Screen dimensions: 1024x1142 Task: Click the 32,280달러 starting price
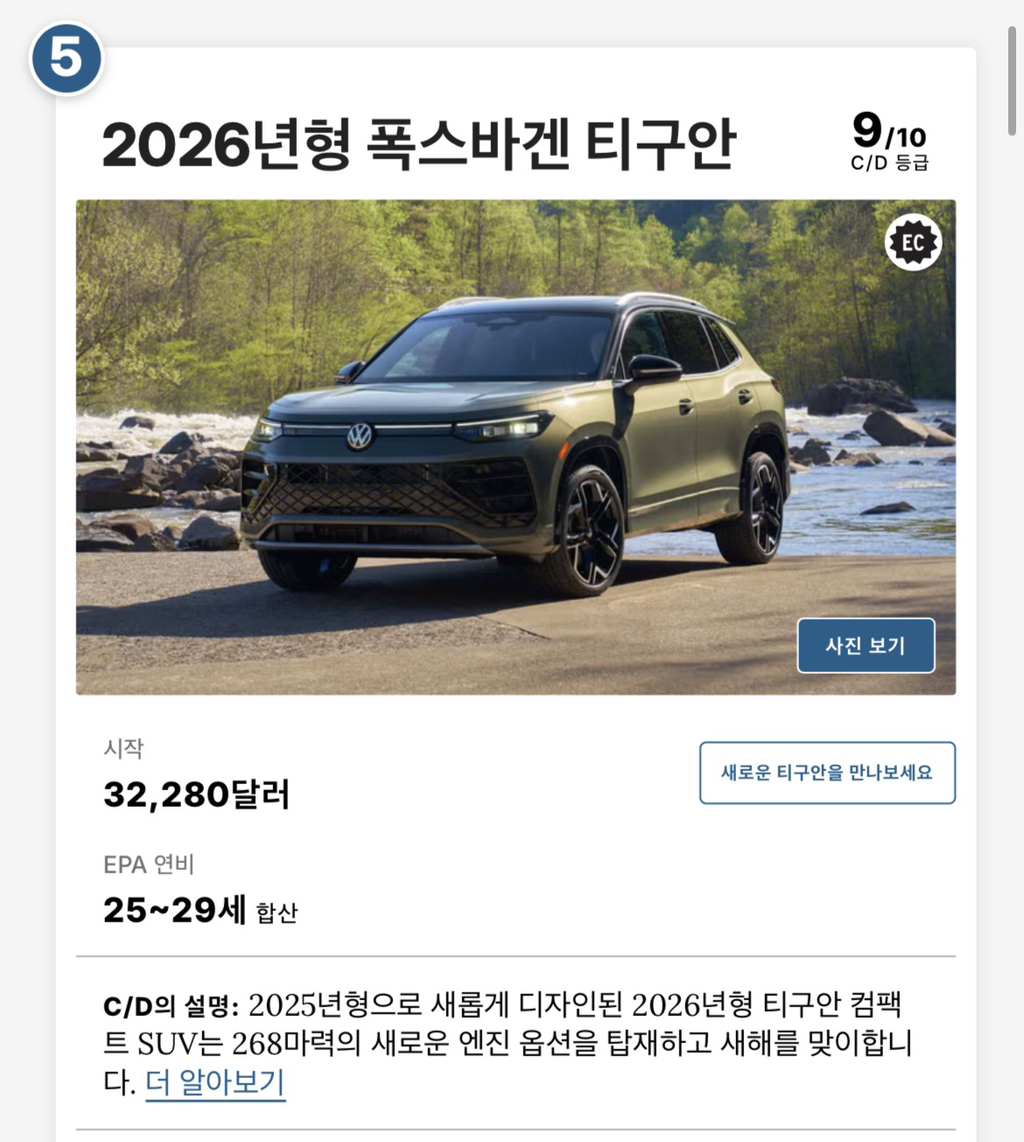coord(197,794)
